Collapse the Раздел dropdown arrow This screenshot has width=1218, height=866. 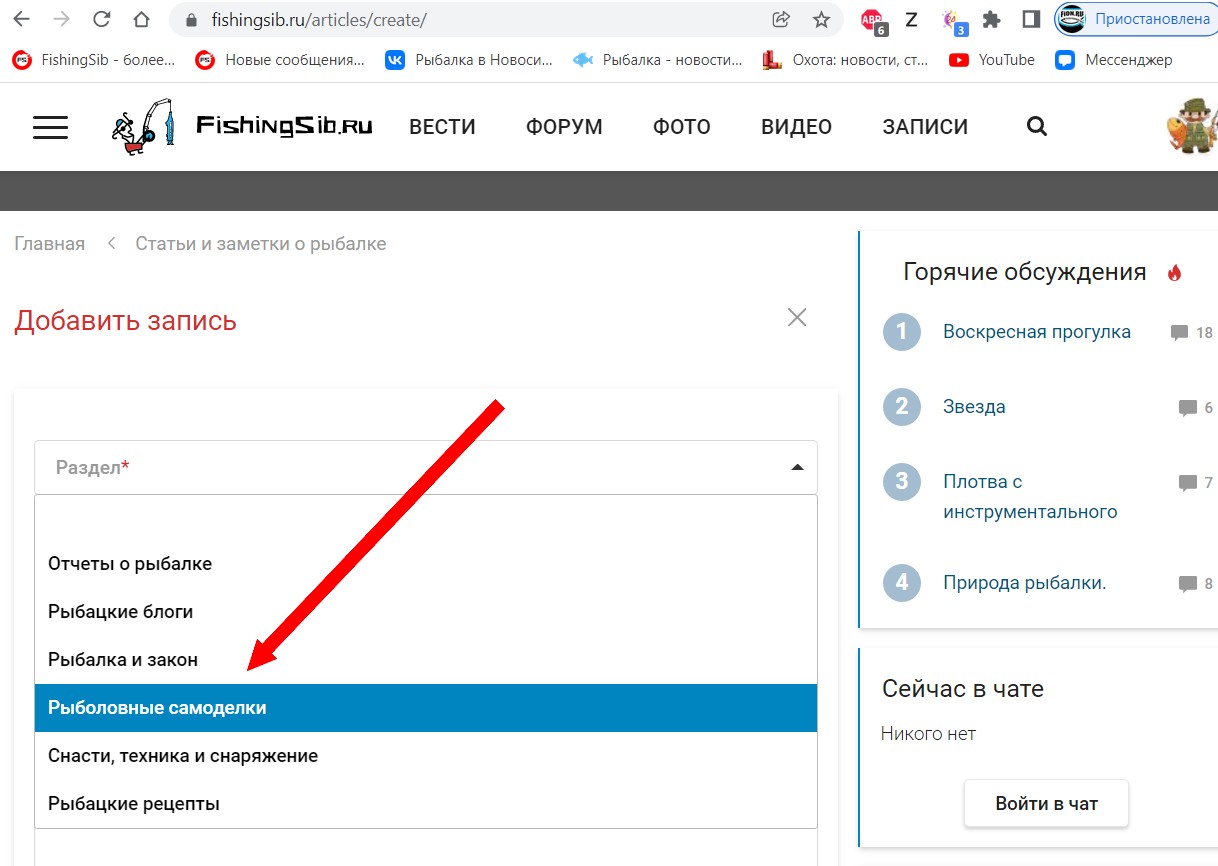coord(796,467)
